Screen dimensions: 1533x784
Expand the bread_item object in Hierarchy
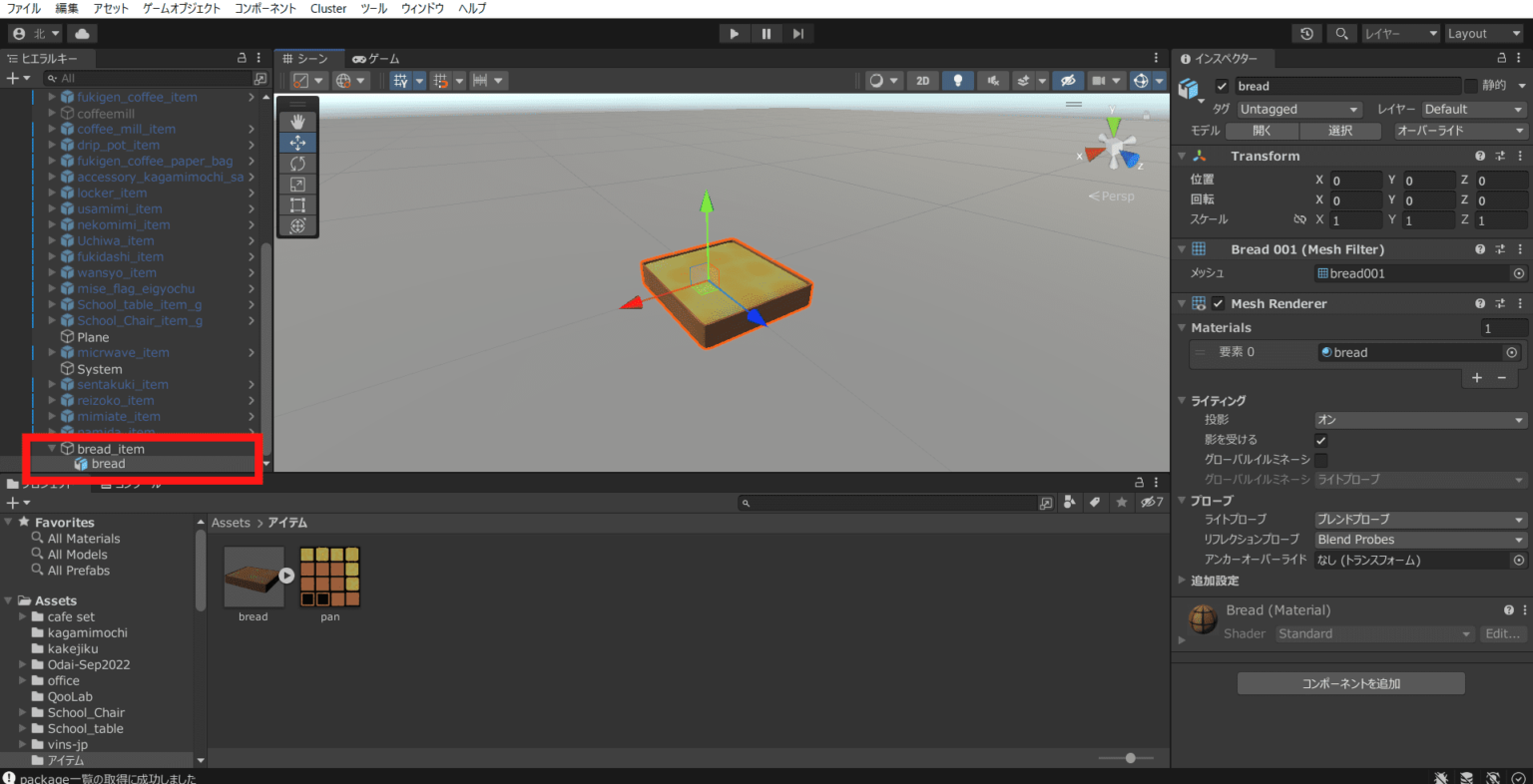pos(51,448)
